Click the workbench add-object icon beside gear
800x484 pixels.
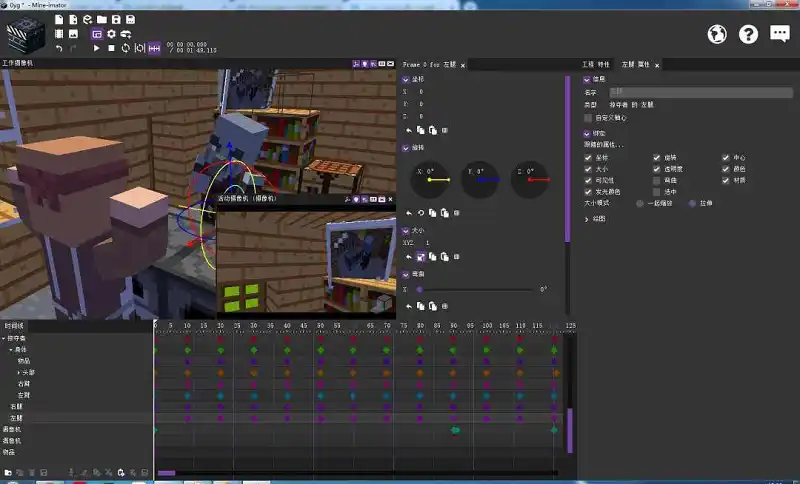(x=126, y=34)
